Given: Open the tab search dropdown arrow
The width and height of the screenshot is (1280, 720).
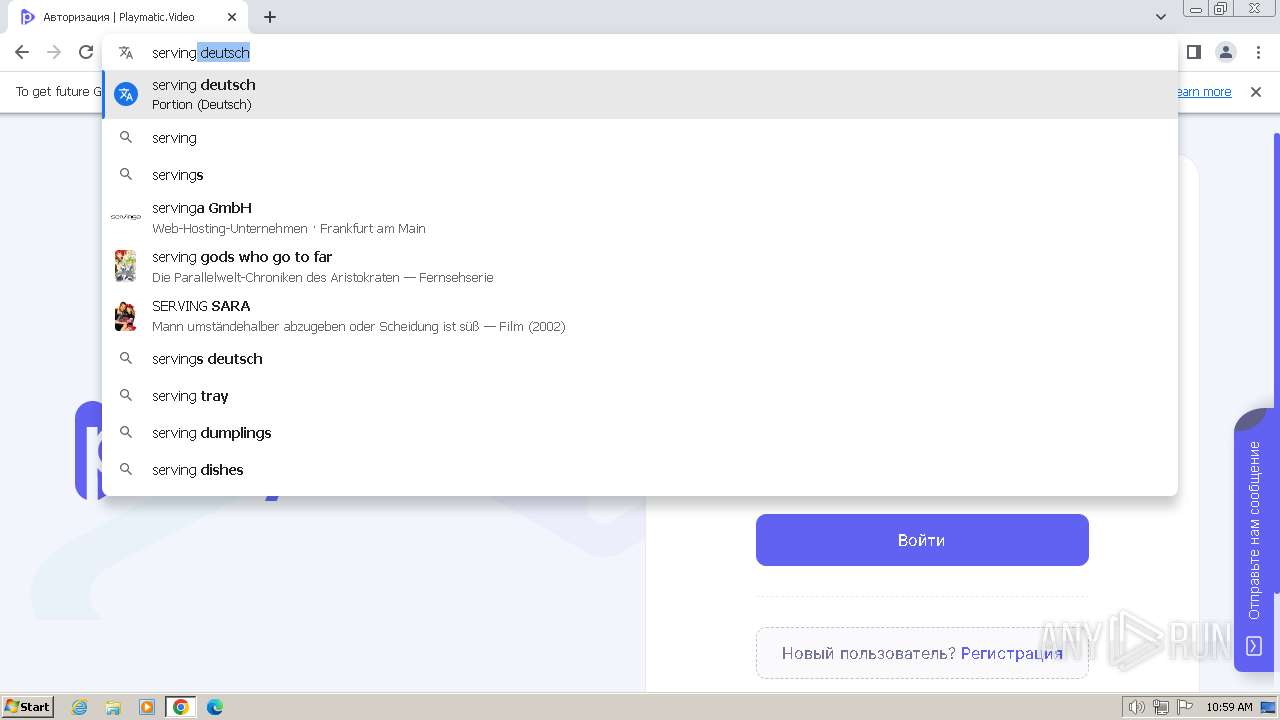Looking at the screenshot, I should [x=1160, y=17].
